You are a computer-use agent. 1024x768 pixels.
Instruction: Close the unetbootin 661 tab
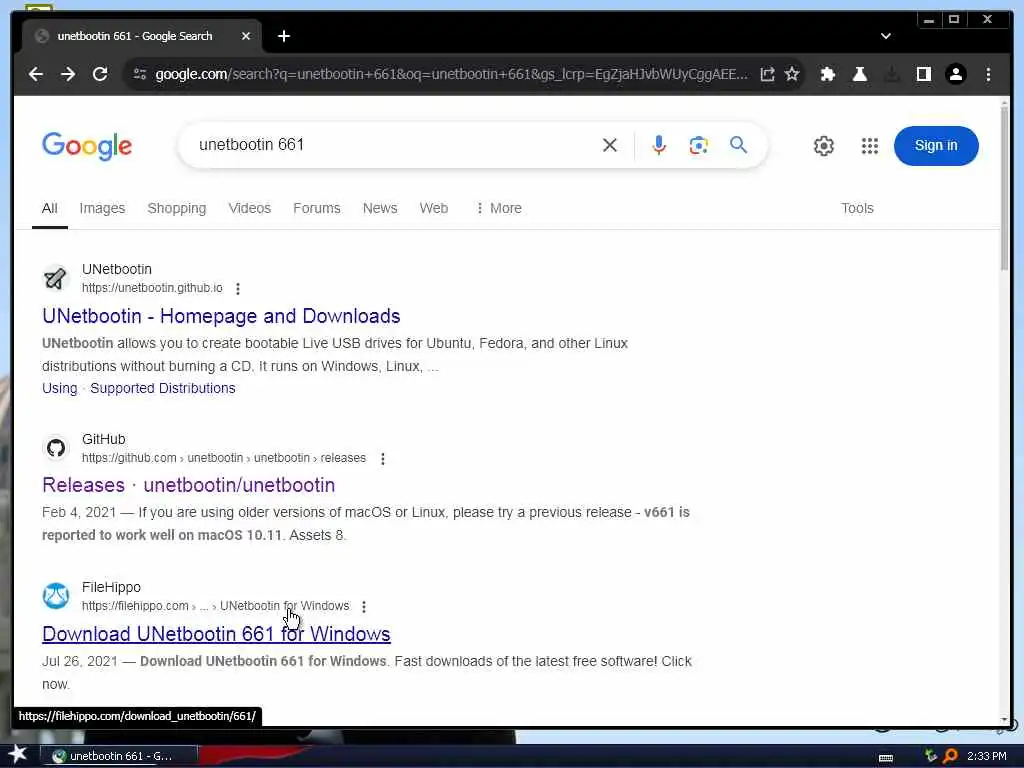[x=246, y=36]
